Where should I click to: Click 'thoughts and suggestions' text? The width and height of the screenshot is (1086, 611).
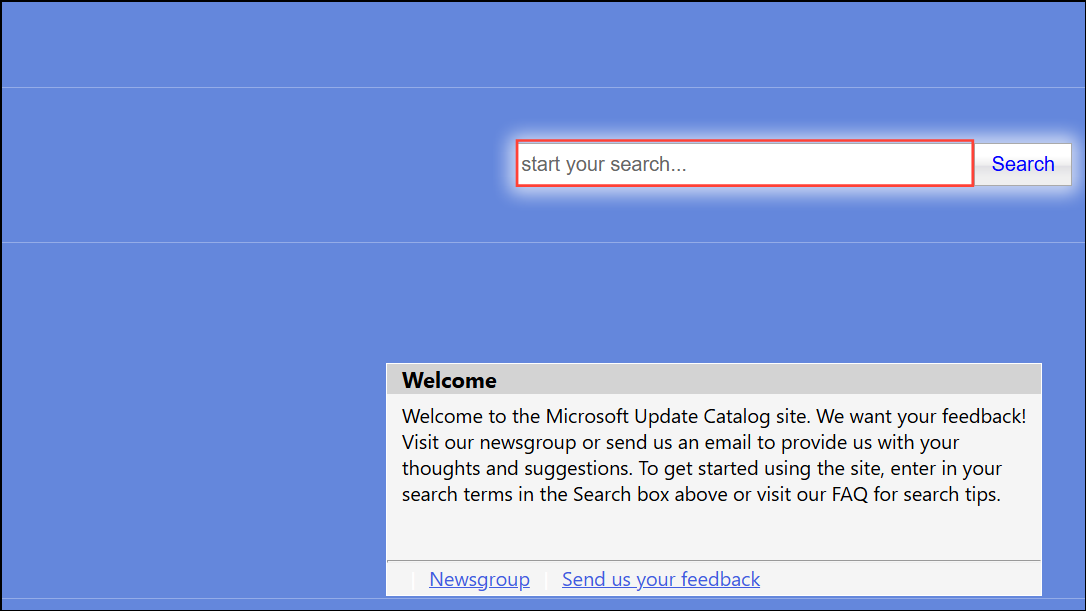coord(515,468)
